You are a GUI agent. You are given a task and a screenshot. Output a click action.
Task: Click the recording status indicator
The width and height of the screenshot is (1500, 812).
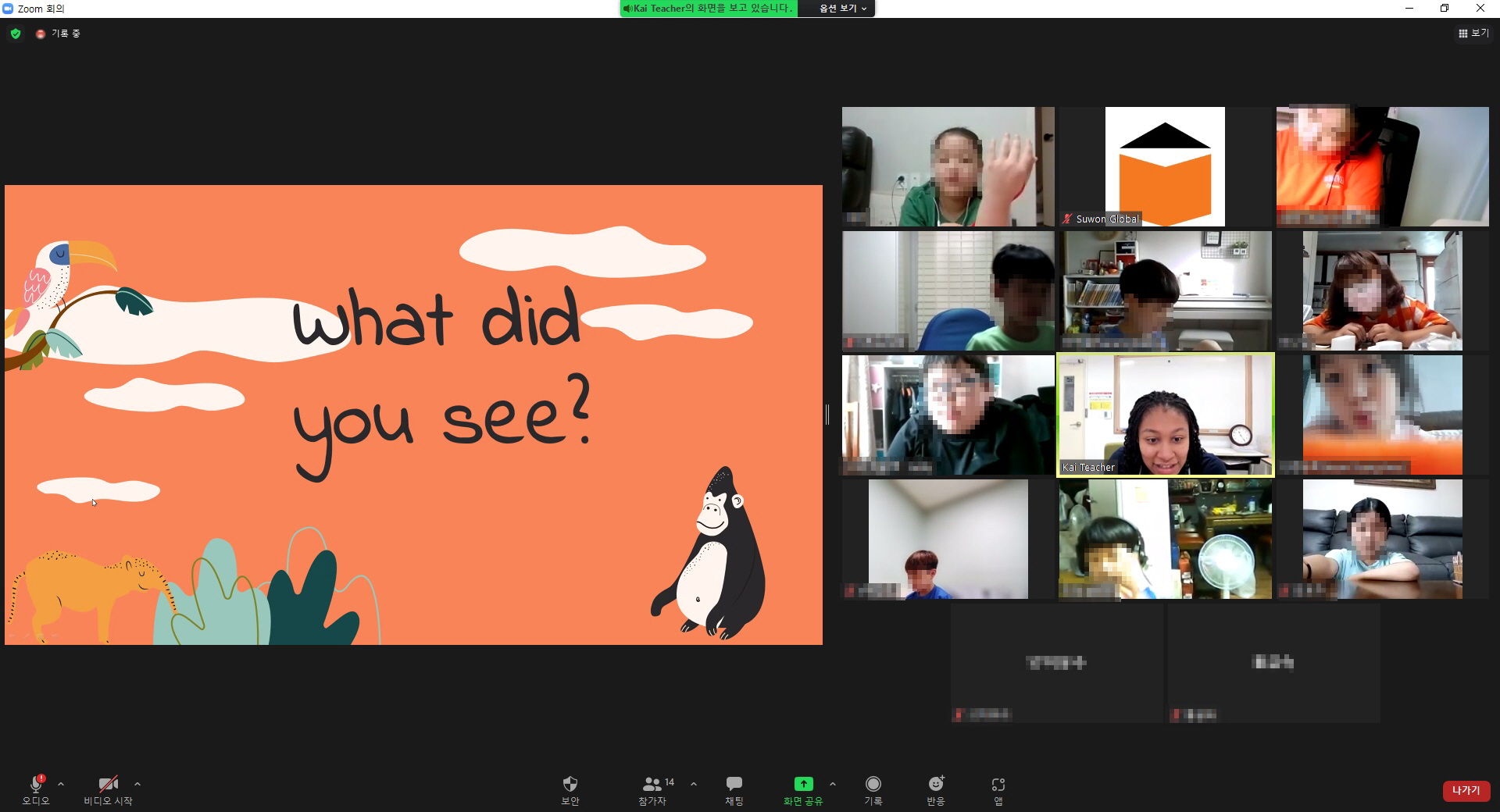coord(59,34)
